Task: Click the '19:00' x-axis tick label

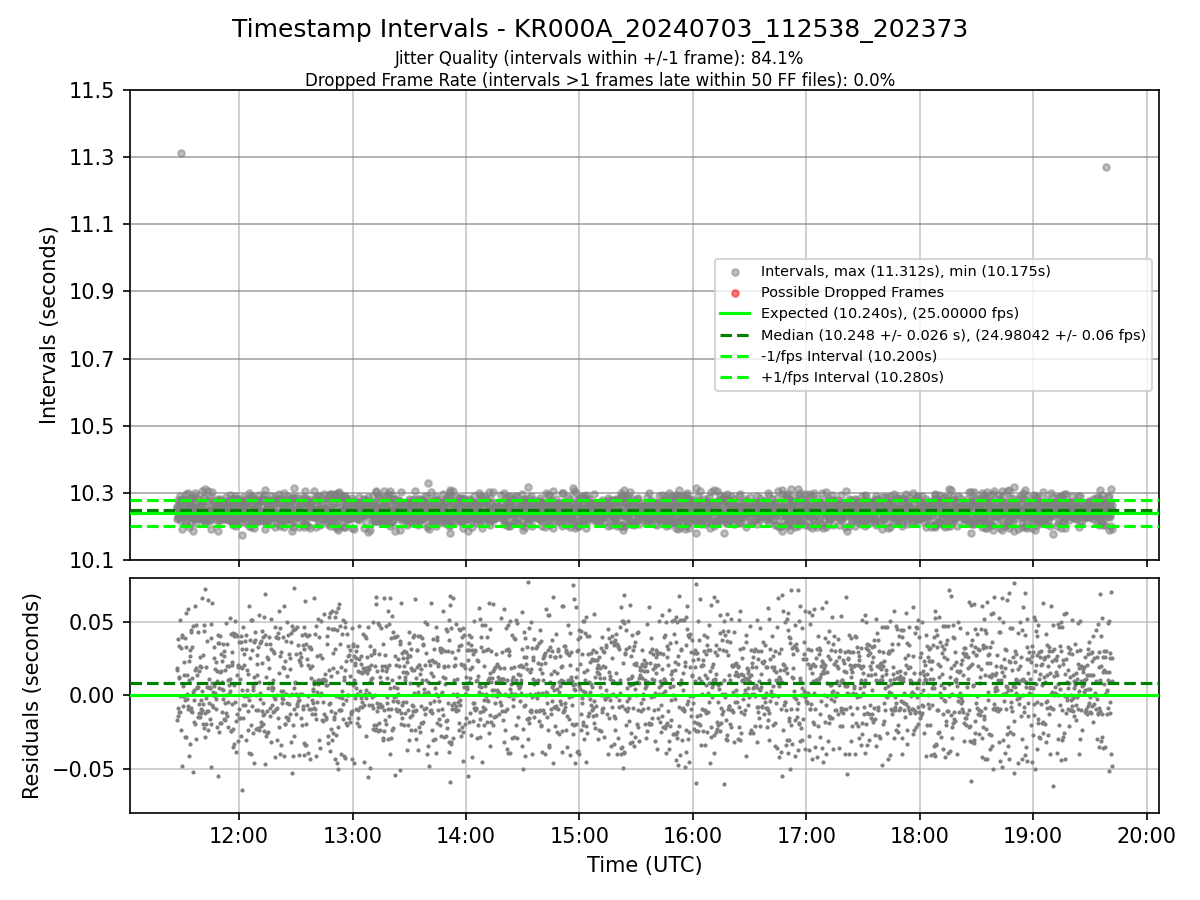Action: 1033,836
